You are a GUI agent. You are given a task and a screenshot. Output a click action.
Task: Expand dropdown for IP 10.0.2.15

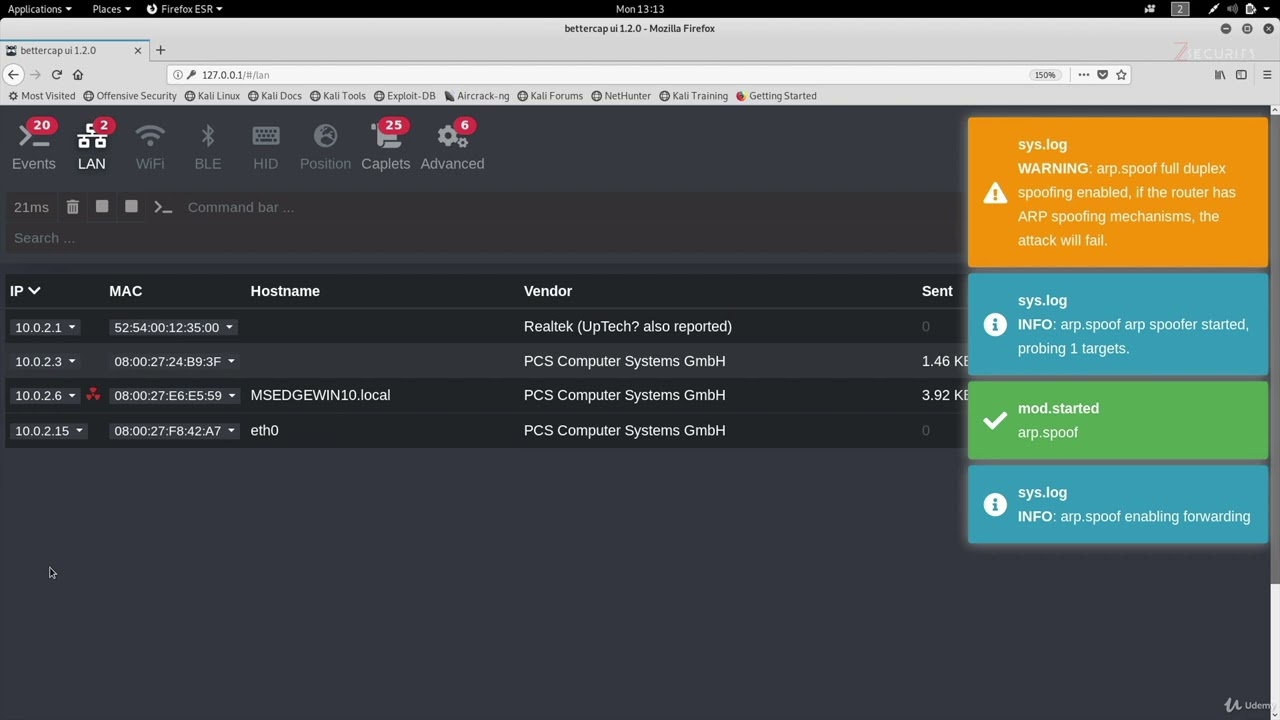click(49, 430)
